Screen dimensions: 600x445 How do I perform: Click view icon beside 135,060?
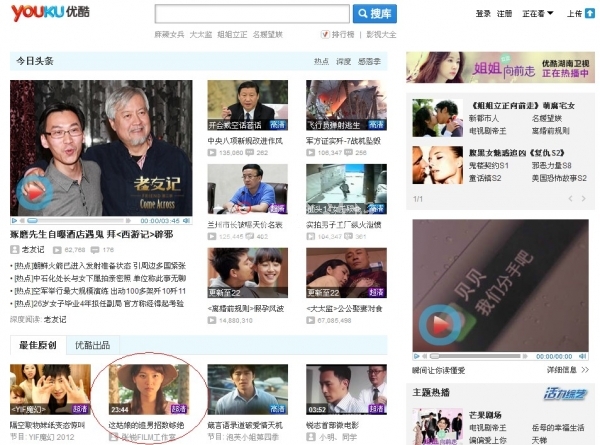[212, 153]
